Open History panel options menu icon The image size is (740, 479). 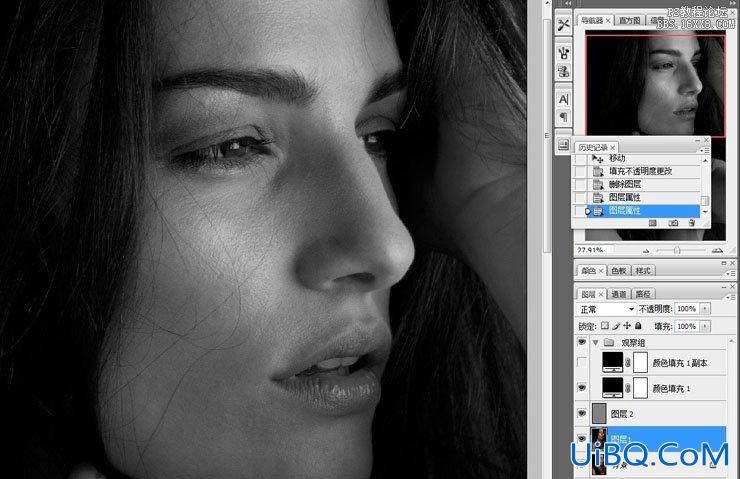coord(706,150)
